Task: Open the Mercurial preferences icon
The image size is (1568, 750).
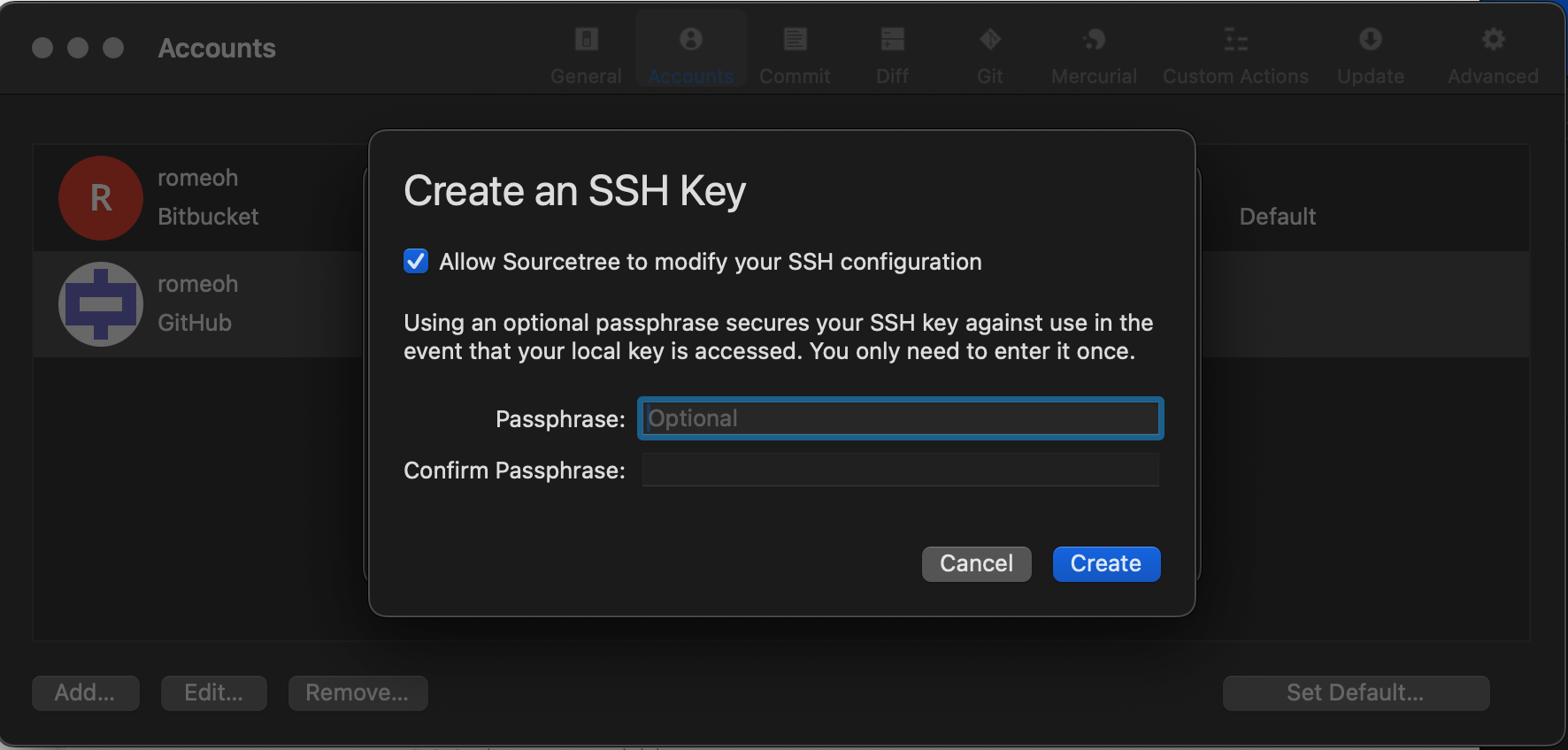Action: tap(1095, 40)
